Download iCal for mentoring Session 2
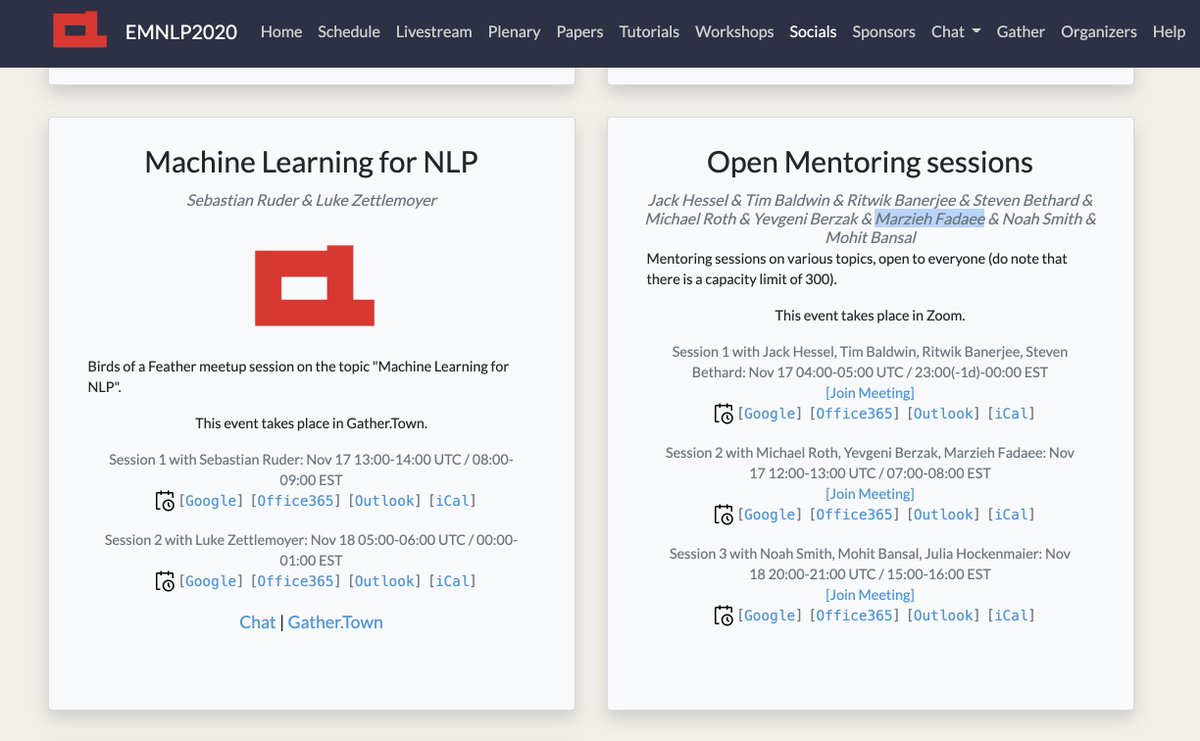1200x741 pixels. coord(1012,514)
